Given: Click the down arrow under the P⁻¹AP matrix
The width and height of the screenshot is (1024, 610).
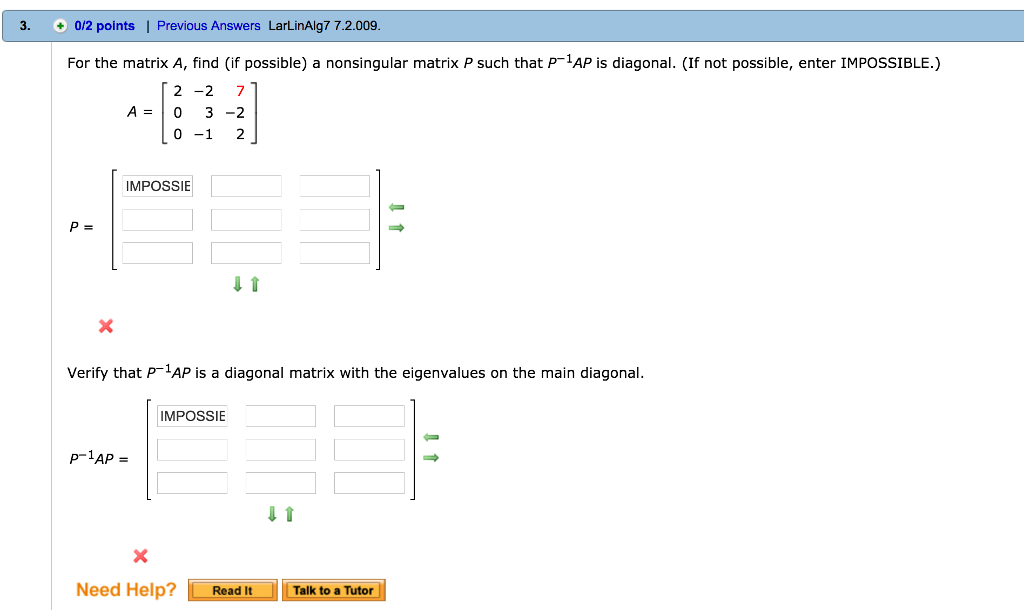Looking at the screenshot, I should pyautogui.click(x=271, y=514).
